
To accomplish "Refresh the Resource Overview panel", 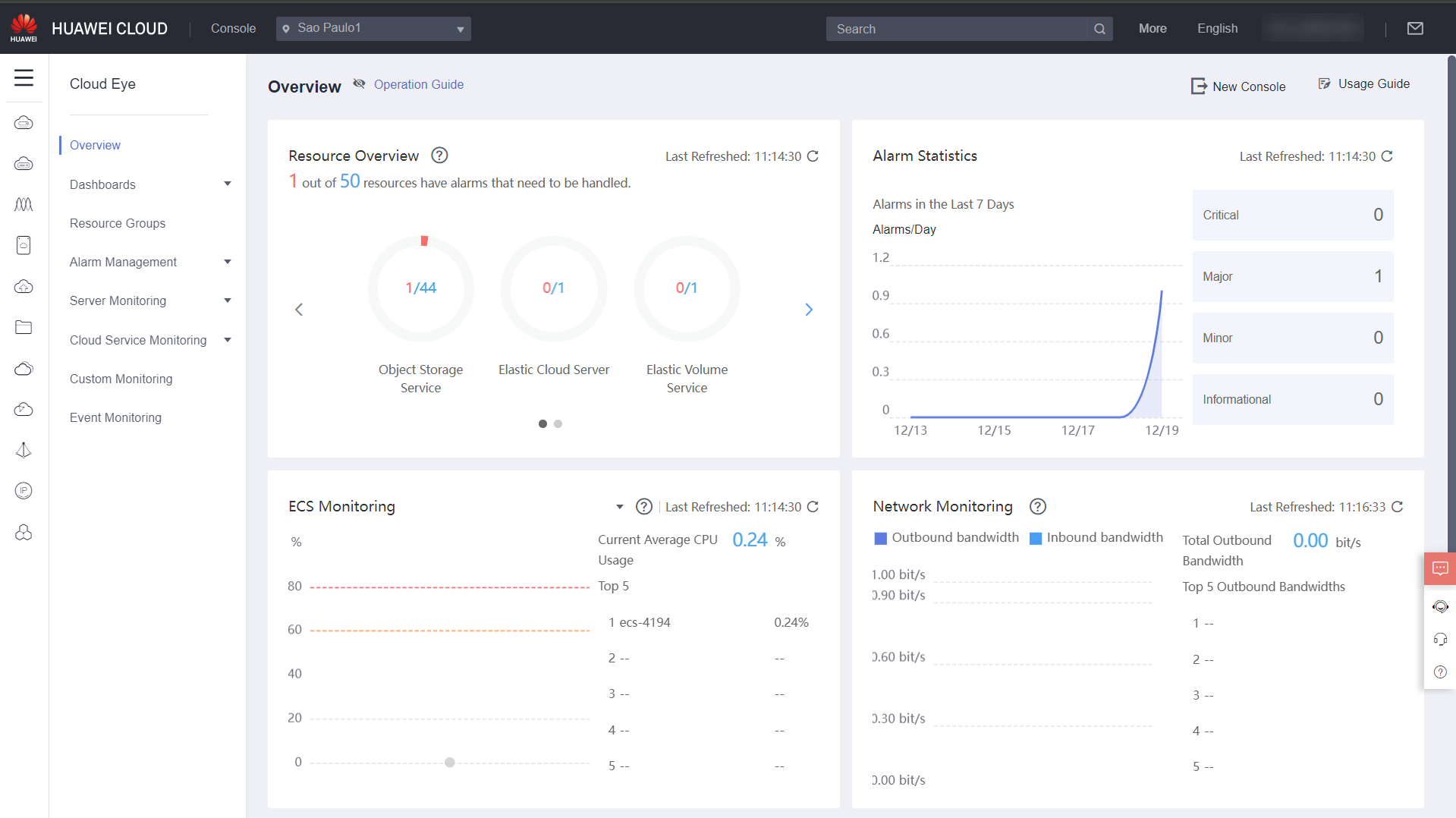I will [x=813, y=156].
